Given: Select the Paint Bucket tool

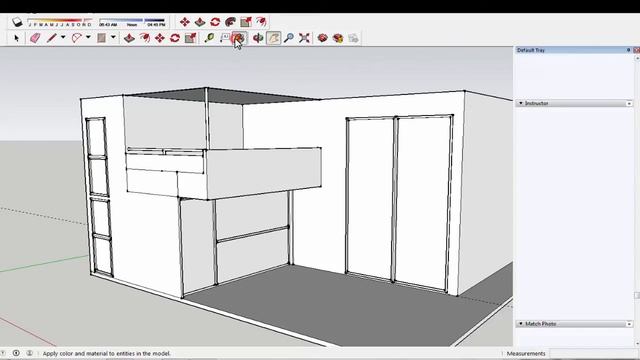Looking at the screenshot, I should (239, 38).
